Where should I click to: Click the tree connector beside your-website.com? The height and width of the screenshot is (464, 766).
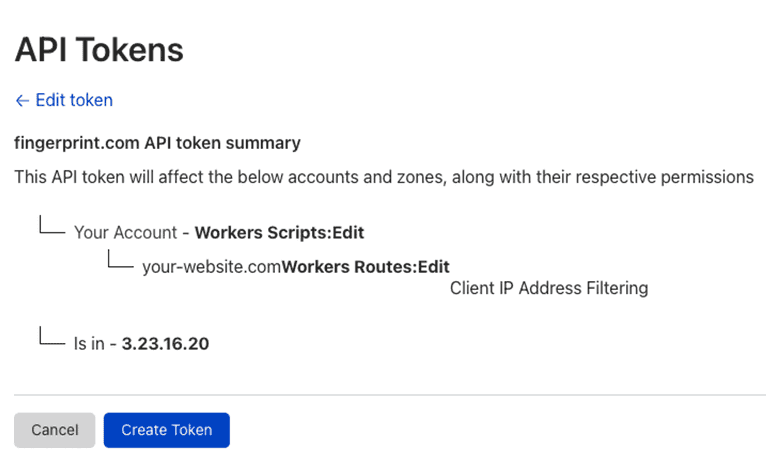(119, 262)
